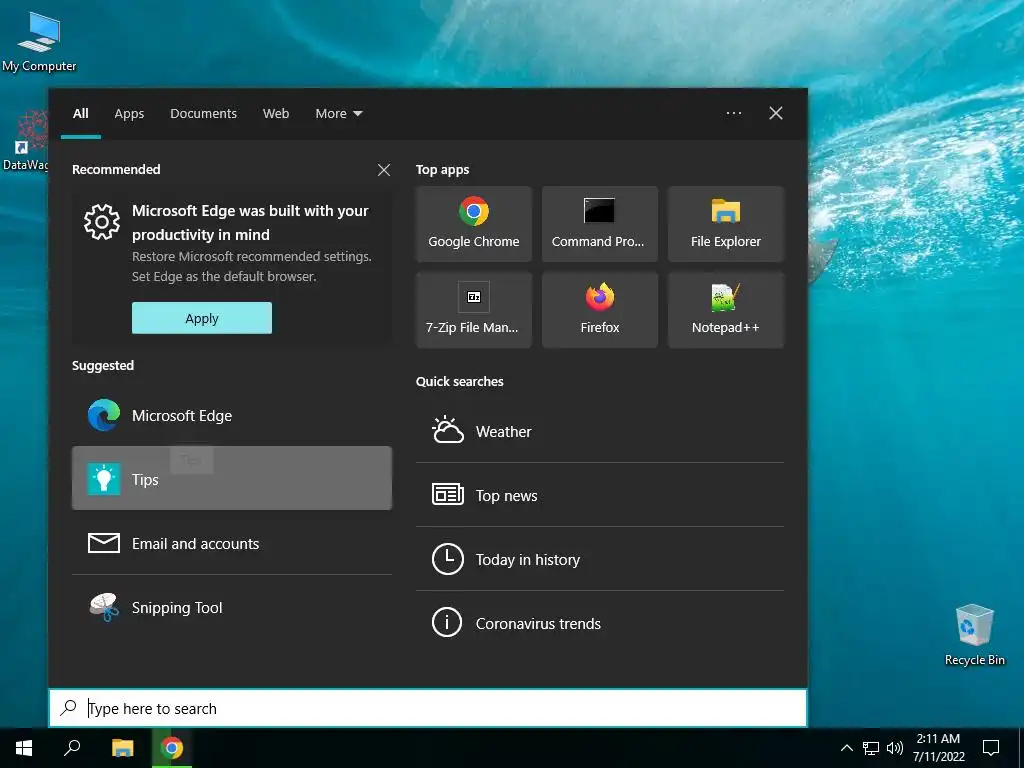Switch to Chrome on the taskbar

172,748
